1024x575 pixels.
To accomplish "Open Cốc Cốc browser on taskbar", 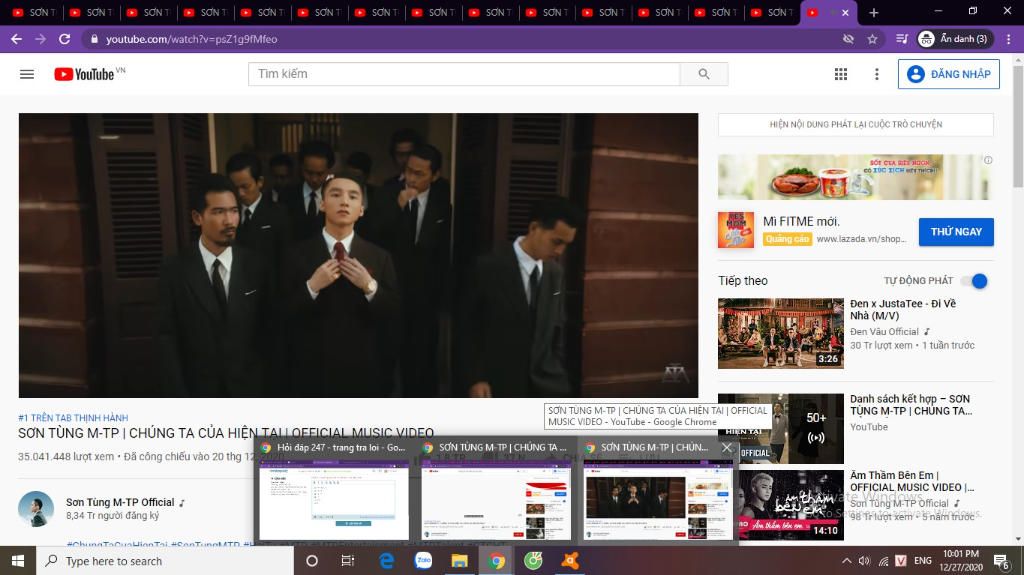I will coord(533,561).
